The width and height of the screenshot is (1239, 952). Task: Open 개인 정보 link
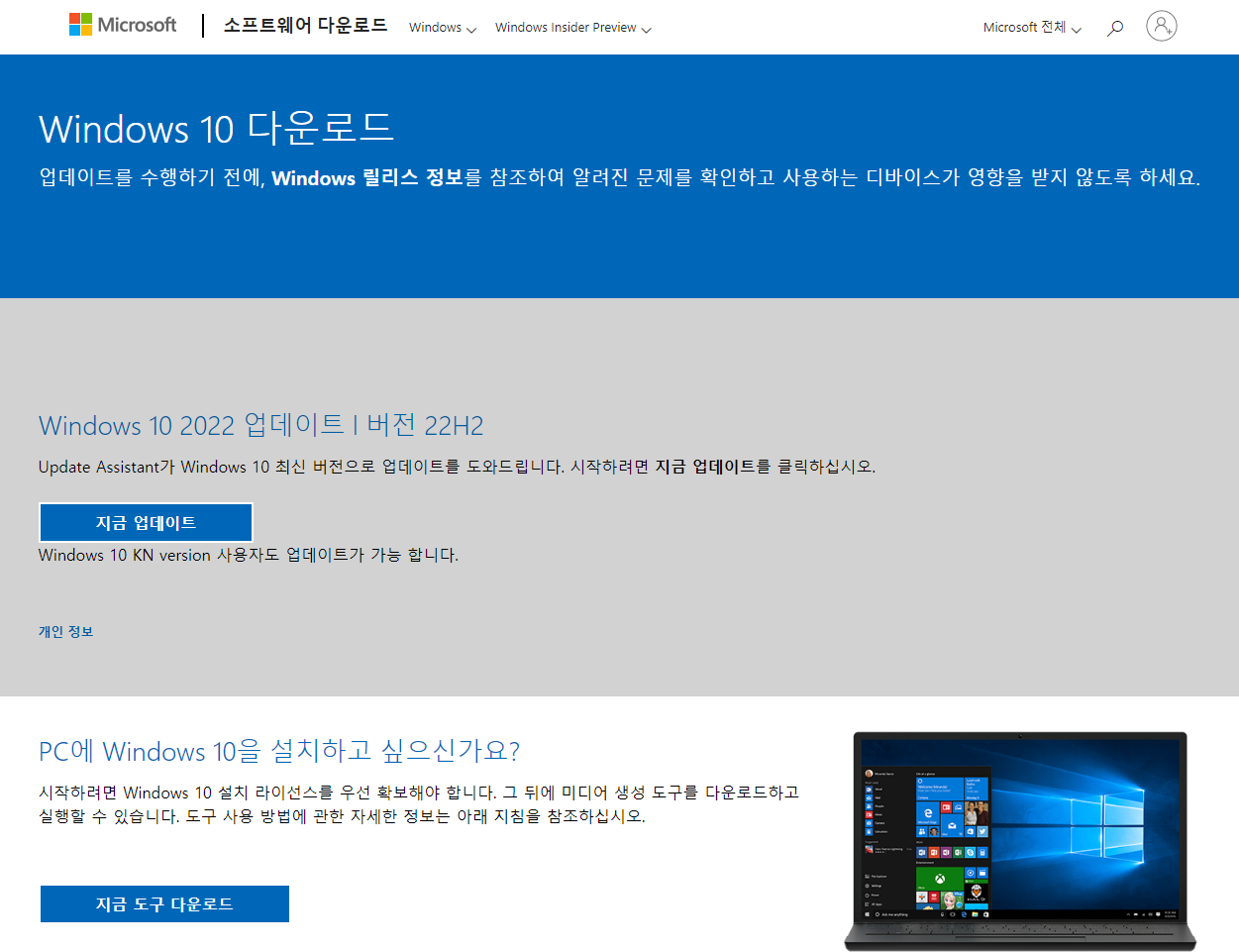65,631
